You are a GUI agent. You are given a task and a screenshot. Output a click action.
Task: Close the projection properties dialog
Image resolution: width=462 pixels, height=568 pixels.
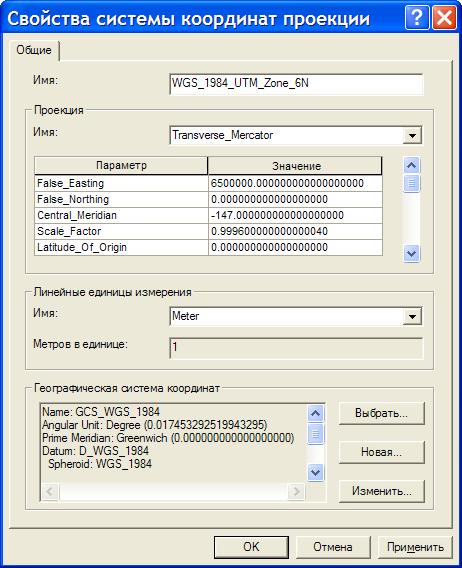[445, 17]
